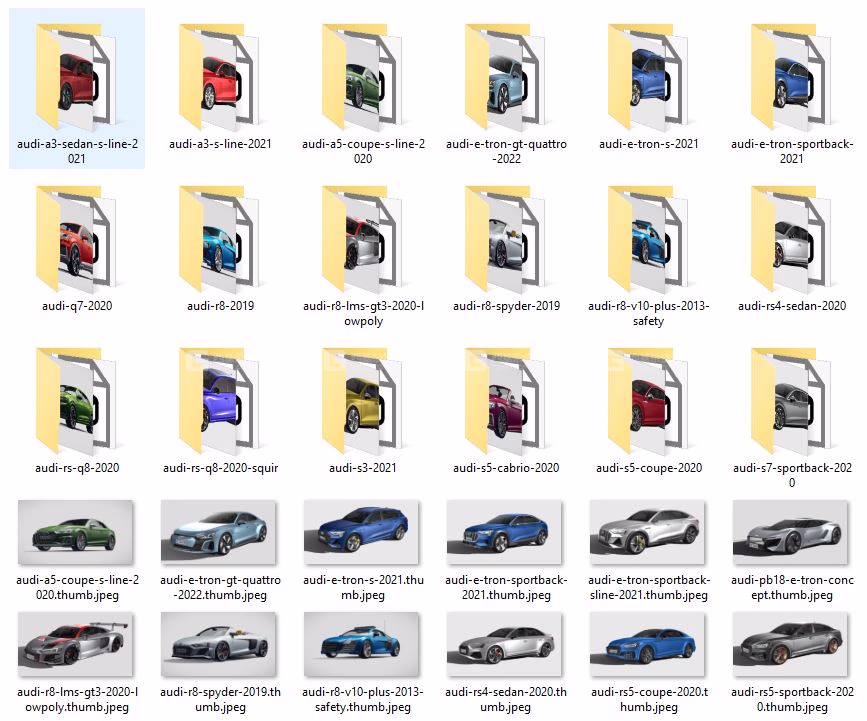Viewport: 867px width, 721px height.
Task: Open the audi-rs4-sedan-2020 folder icon
Action: pyautogui.click(x=792, y=239)
